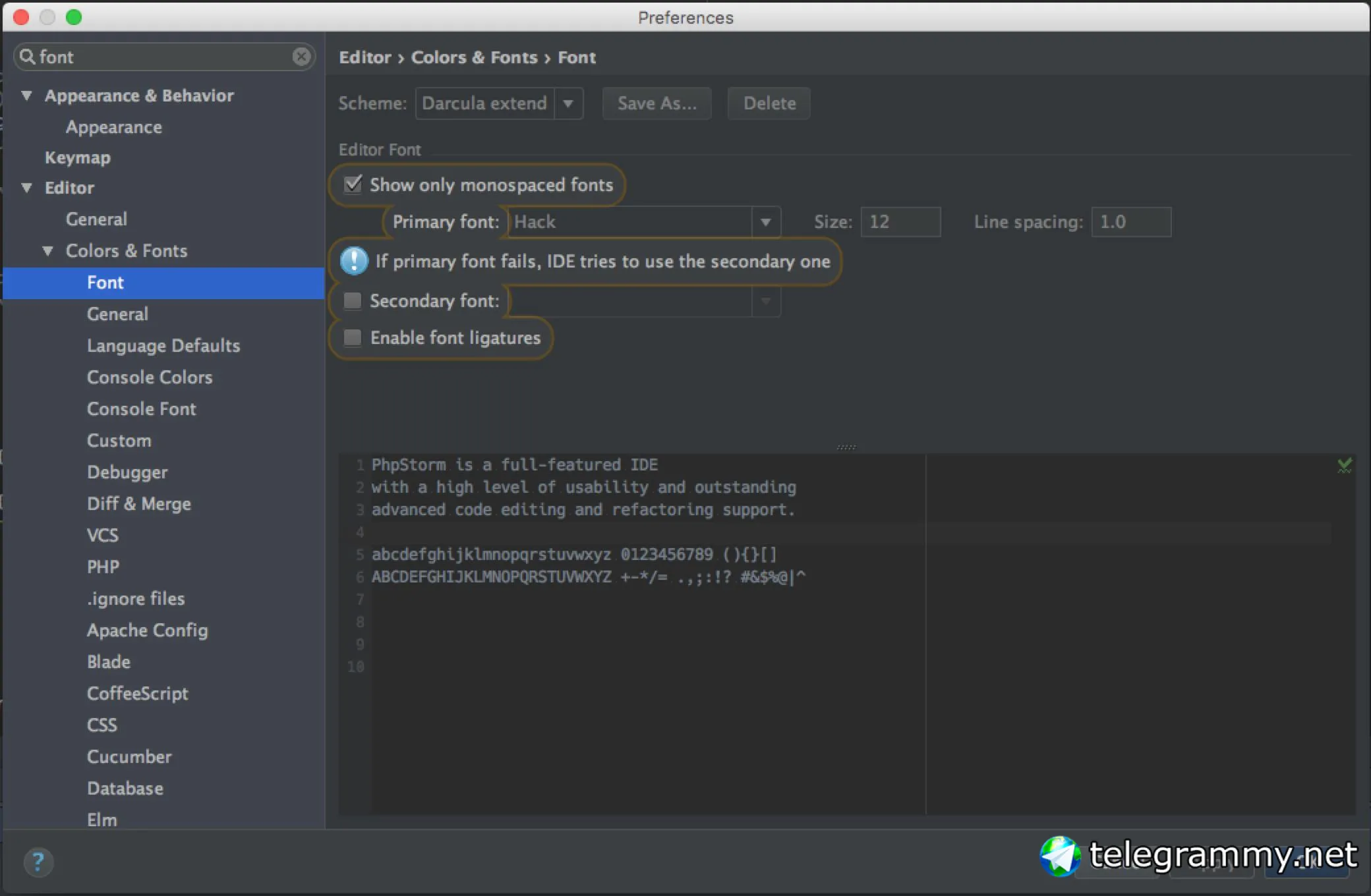Click the Delete scheme button
The height and width of the screenshot is (896, 1371).
pyautogui.click(x=769, y=103)
